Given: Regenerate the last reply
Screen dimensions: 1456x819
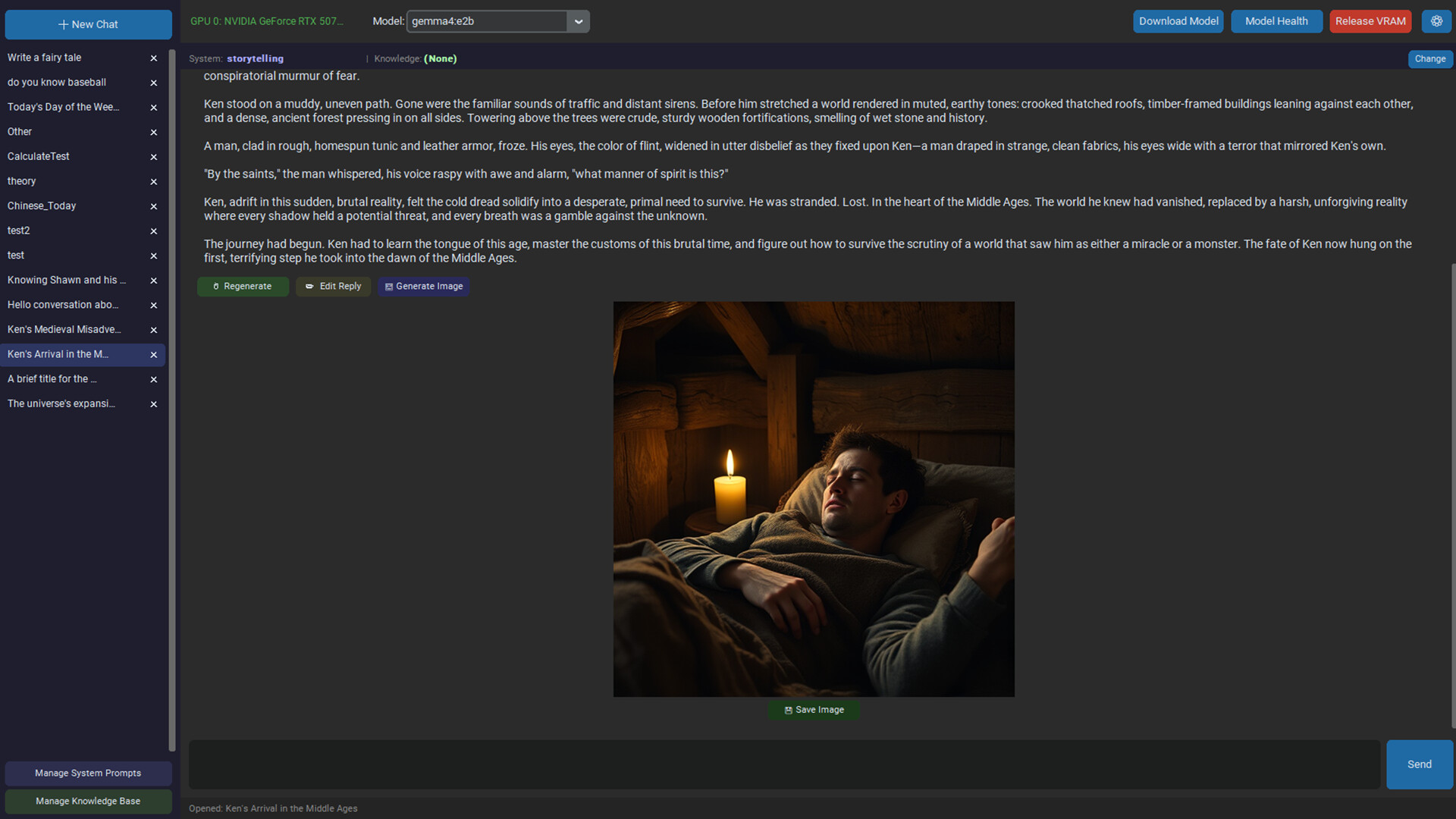Looking at the screenshot, I should (x=243, y=287).
